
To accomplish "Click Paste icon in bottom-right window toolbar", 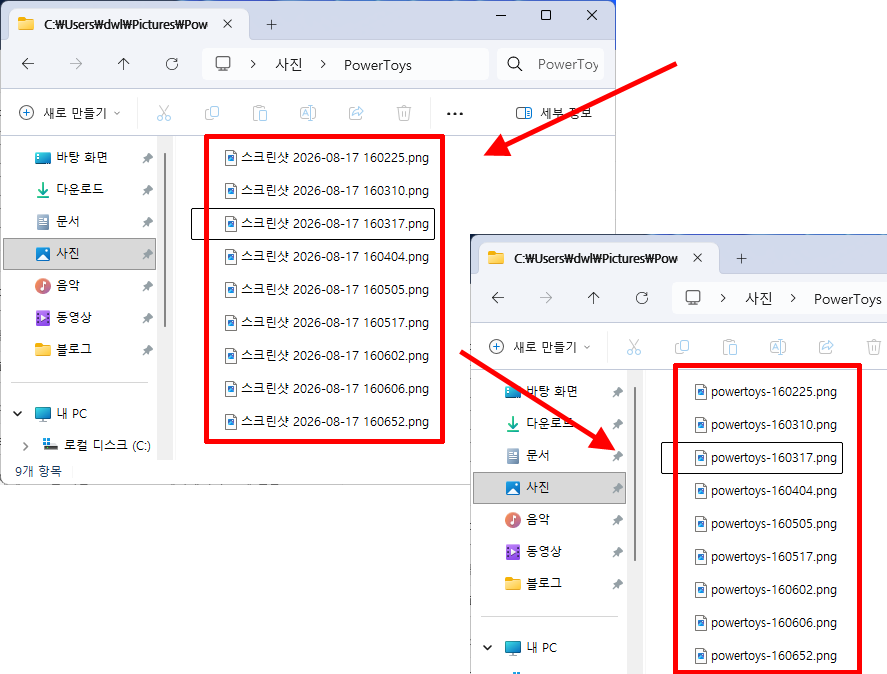I will (730, 347).
